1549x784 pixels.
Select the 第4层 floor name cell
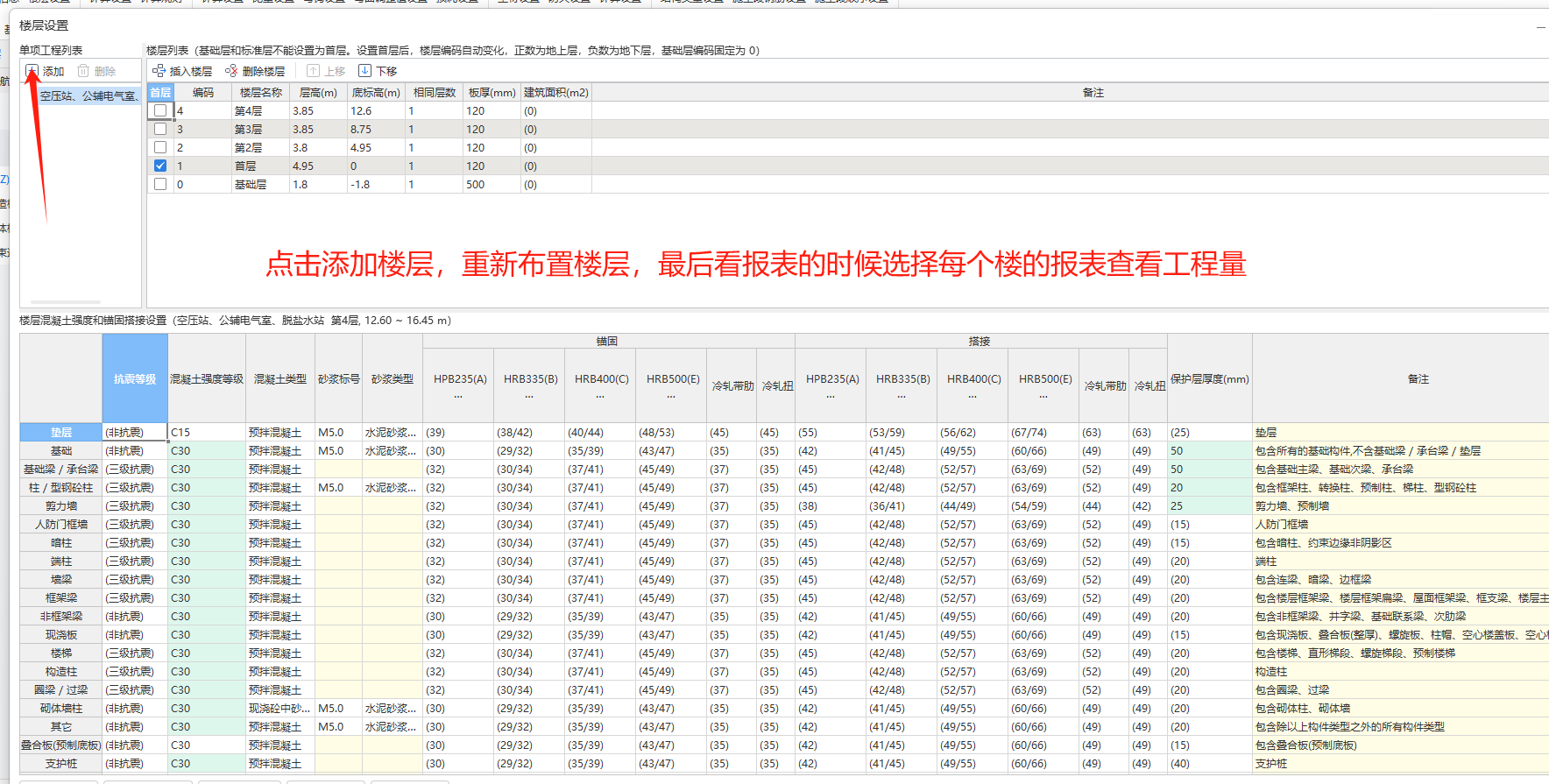261,110
